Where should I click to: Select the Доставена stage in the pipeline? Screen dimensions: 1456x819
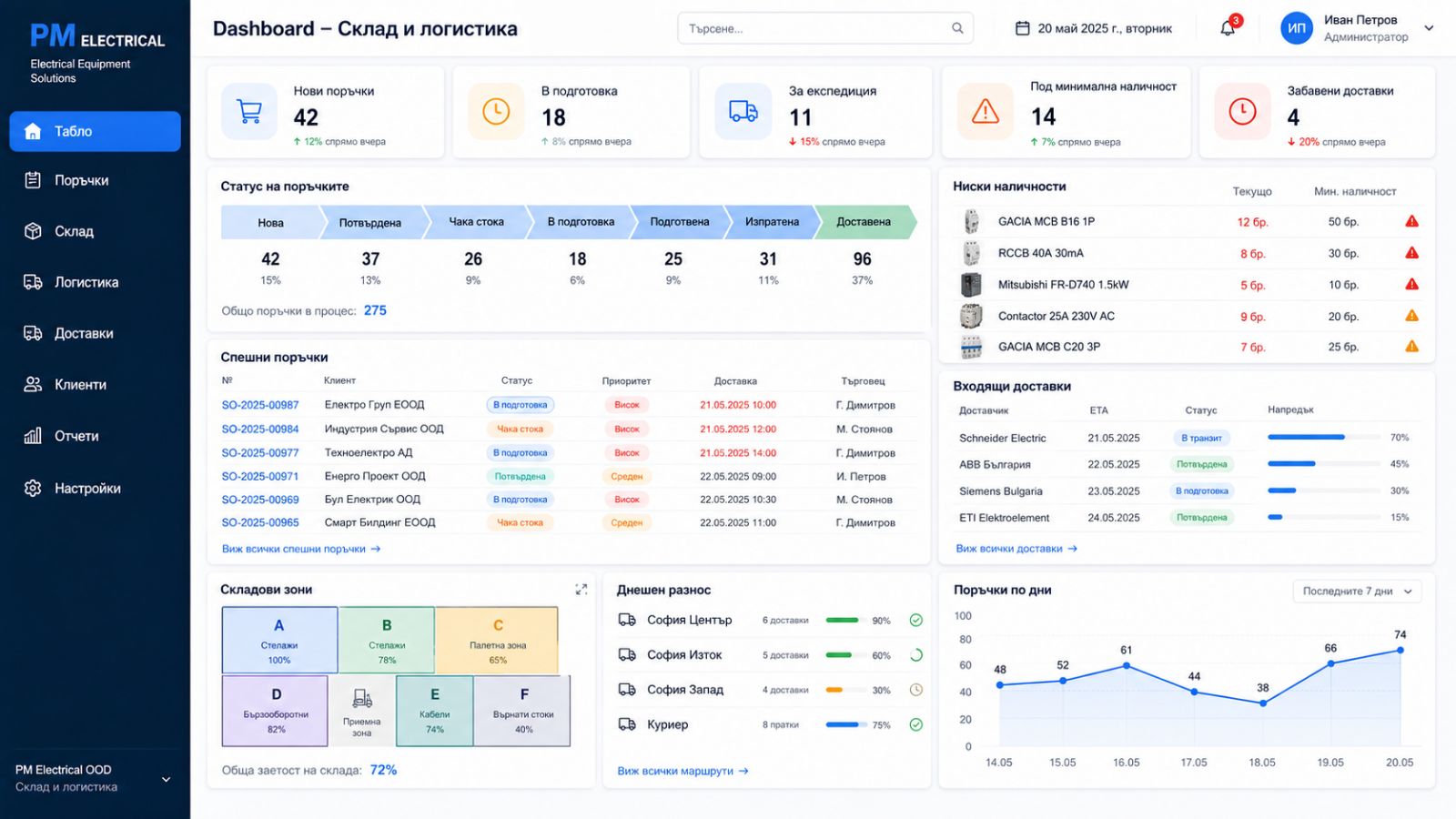pyautogui.click(x=864, y=222)
